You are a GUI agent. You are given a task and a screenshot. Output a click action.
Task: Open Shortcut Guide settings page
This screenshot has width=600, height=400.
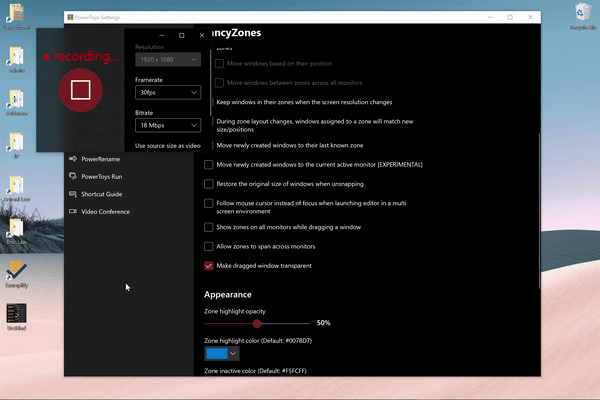coord(101,194)
